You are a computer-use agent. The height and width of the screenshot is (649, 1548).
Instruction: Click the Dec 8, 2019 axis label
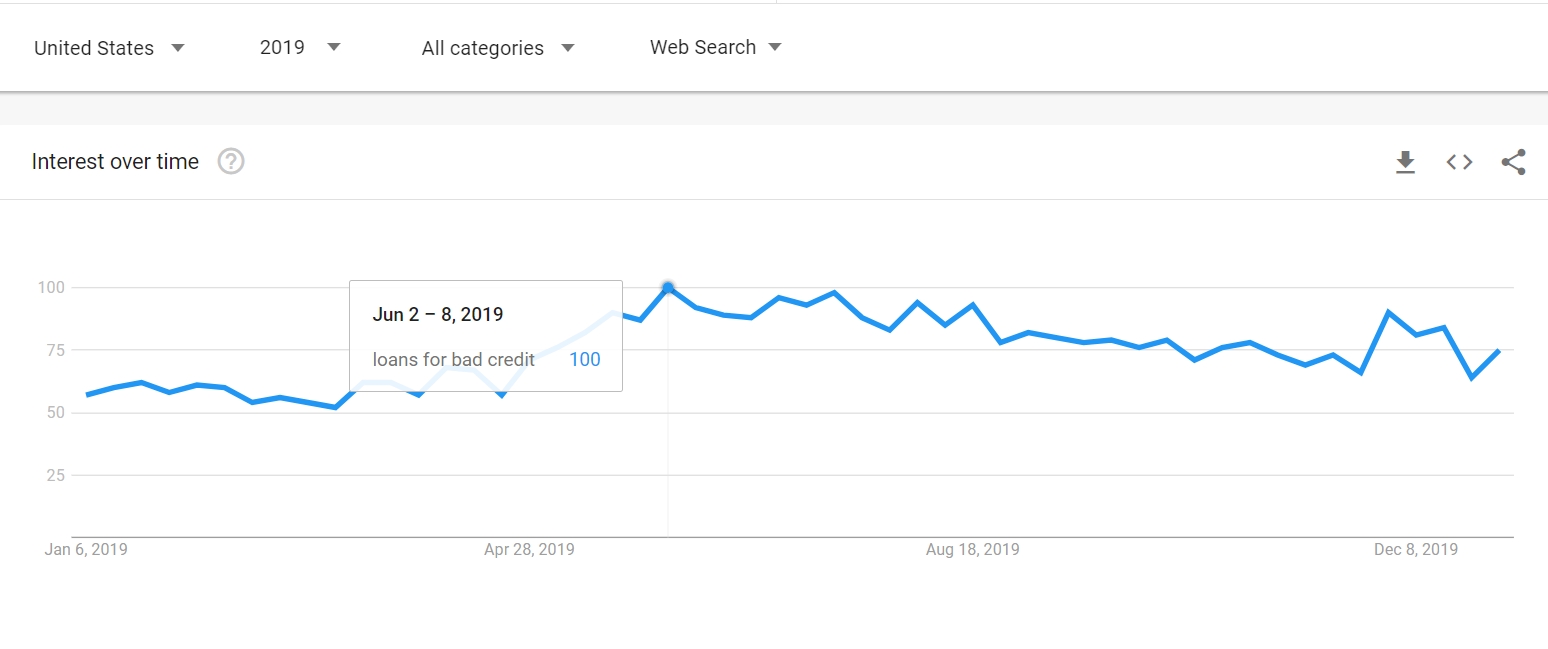coord(1416,549)
